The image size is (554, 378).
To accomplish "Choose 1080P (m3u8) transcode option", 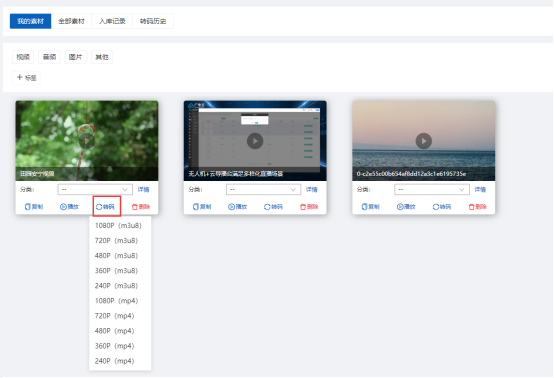I will pyautogui.click(x=120, y=225).
